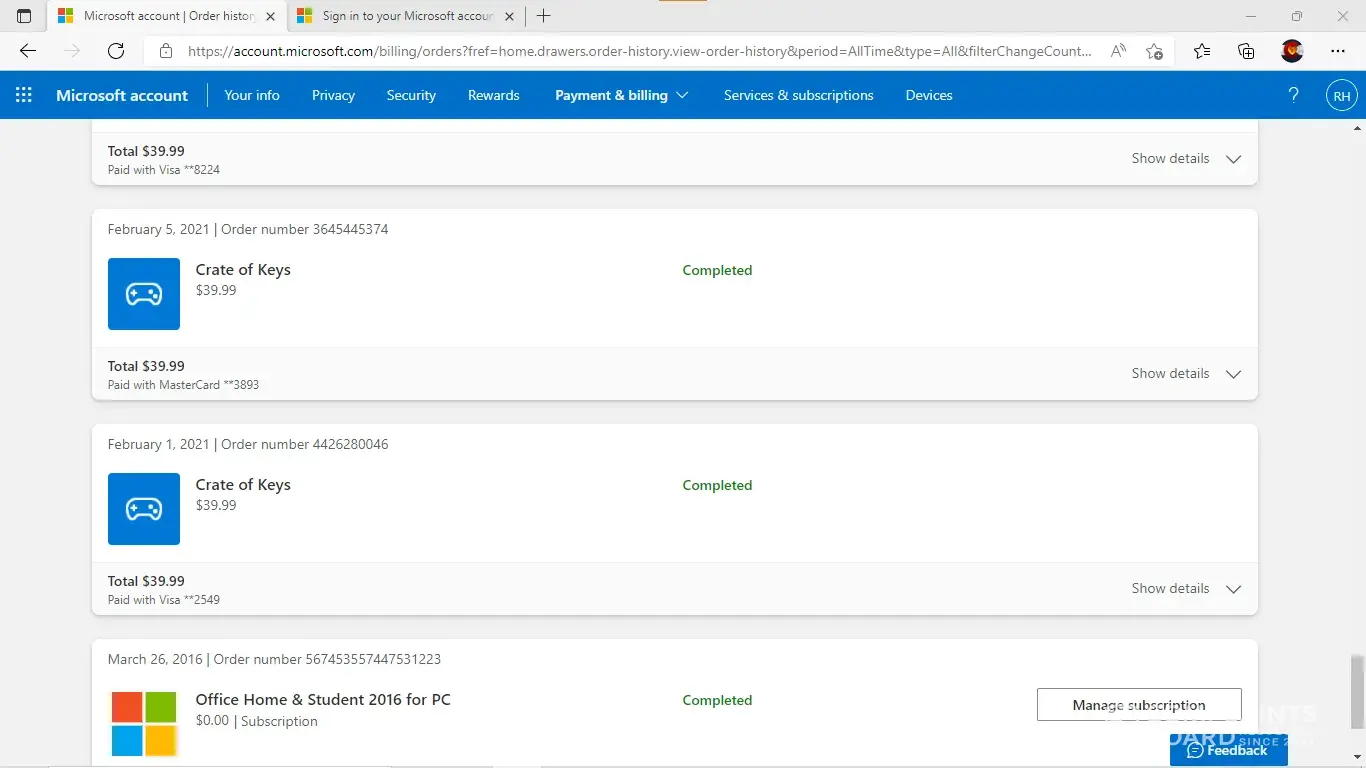Expand Show details for Visa **2549 order
The height and width of the screenshot is (768, 1366).
click(x=1186, y=588)
